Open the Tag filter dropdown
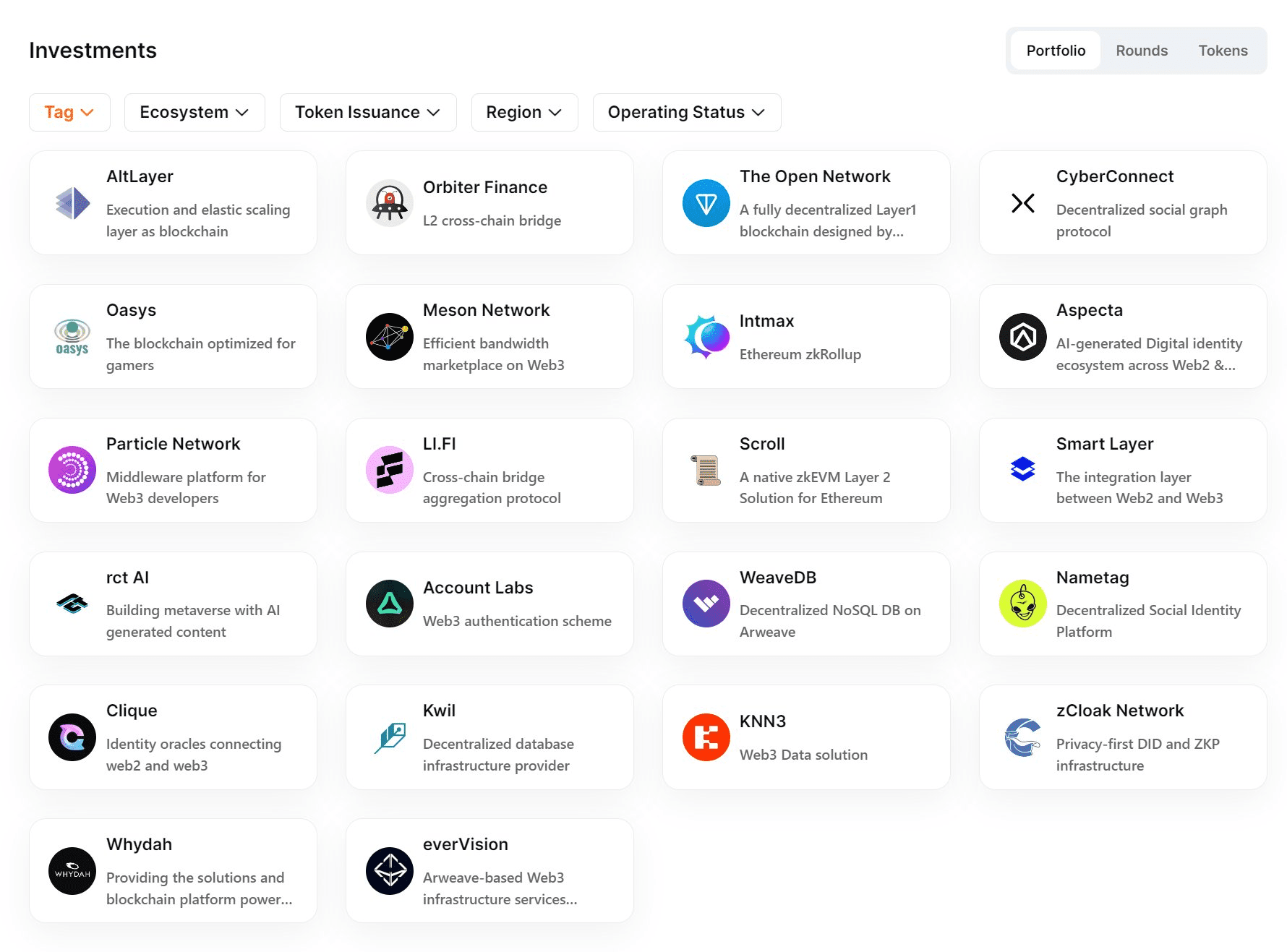The width and height of the screenshot is (1287, 952). click(69, 112)
